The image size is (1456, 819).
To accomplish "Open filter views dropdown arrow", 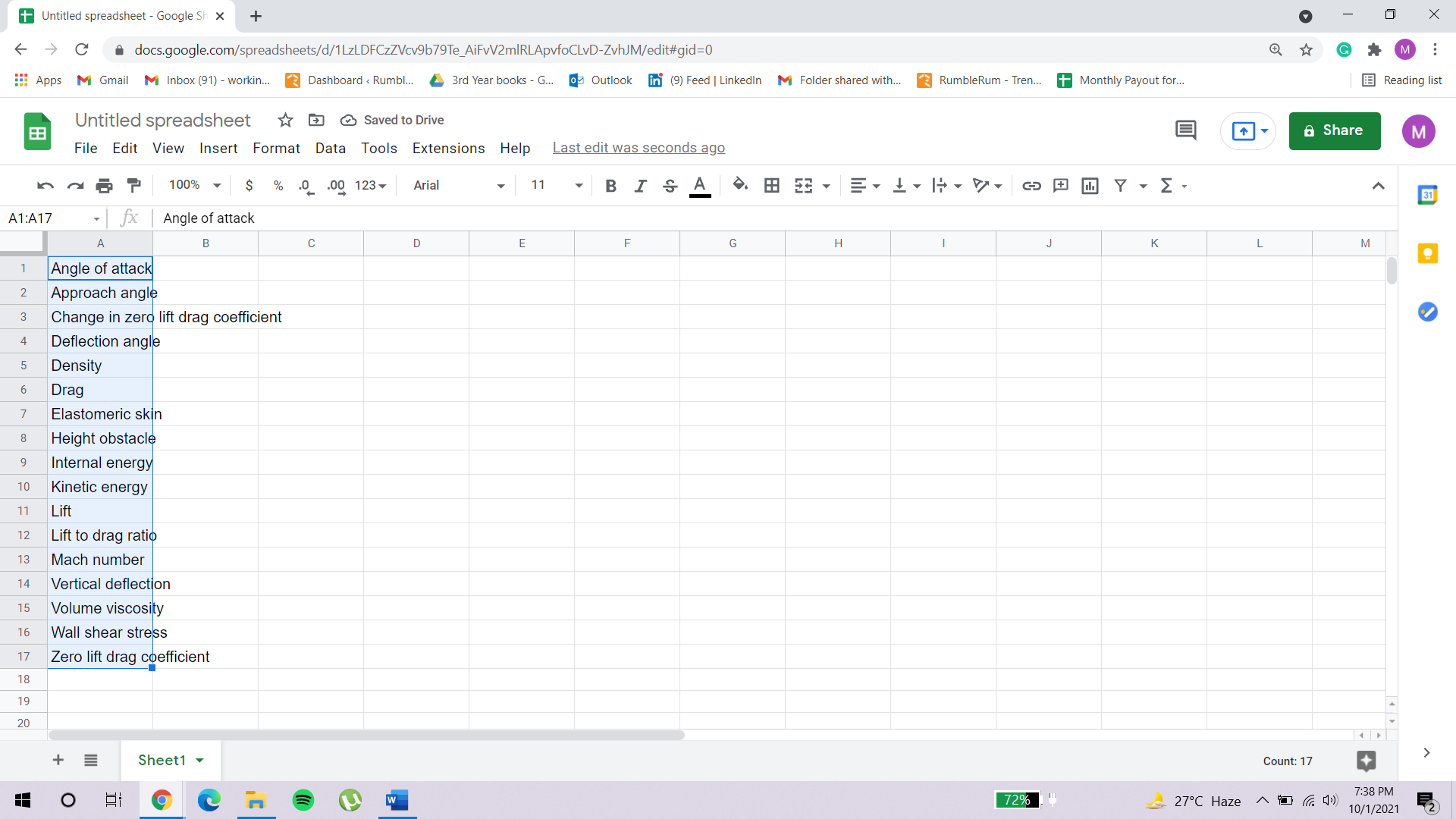I will [x=1143, y=186].
